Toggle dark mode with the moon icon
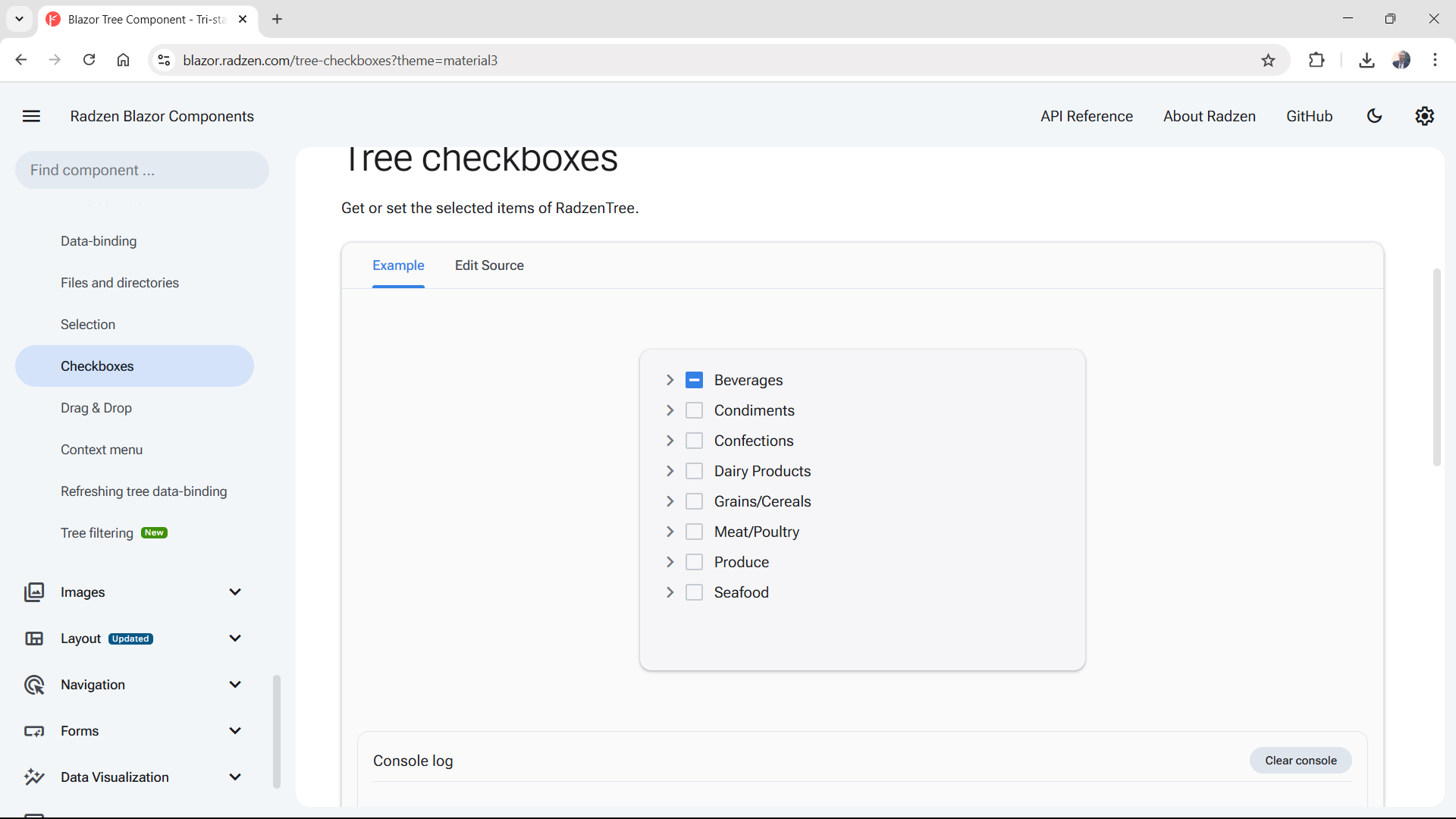This screenshot has width=1456, height=819. click(x=1375, y=116)
